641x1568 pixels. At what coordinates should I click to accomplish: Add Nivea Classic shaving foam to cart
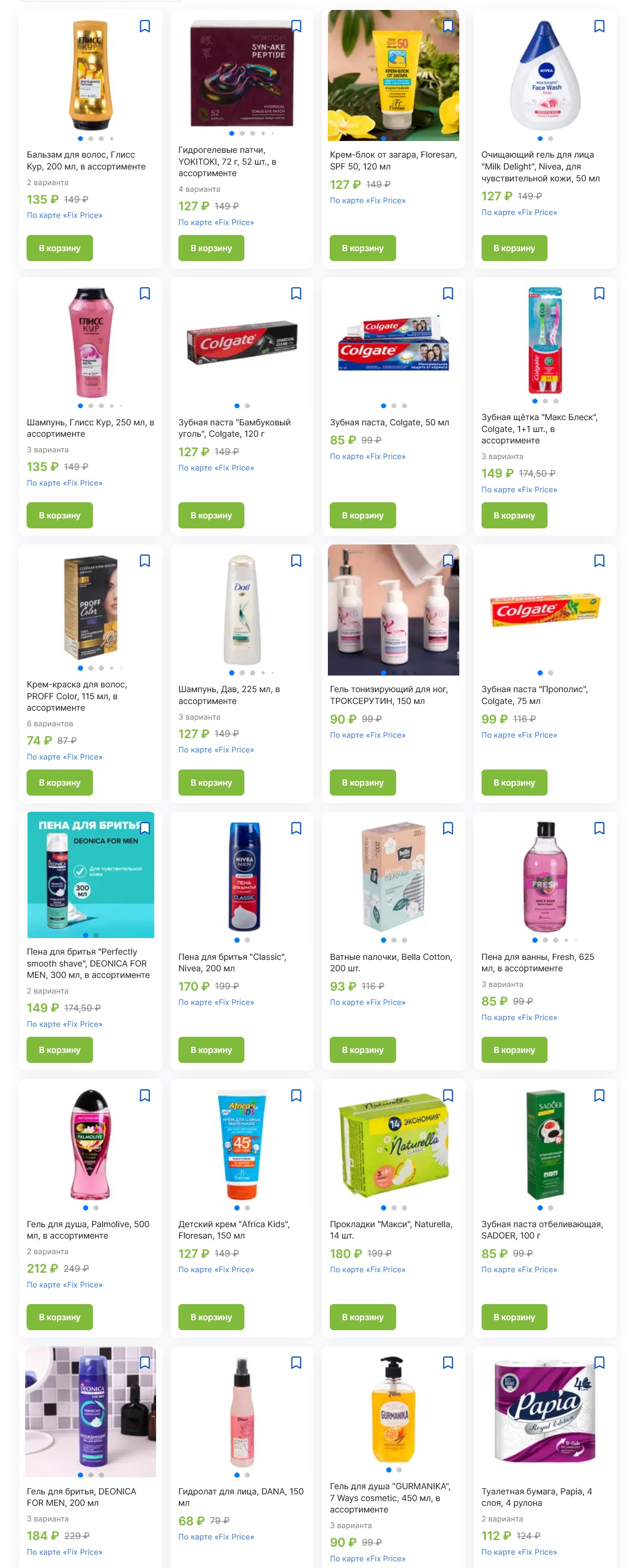click(211, 1050)
